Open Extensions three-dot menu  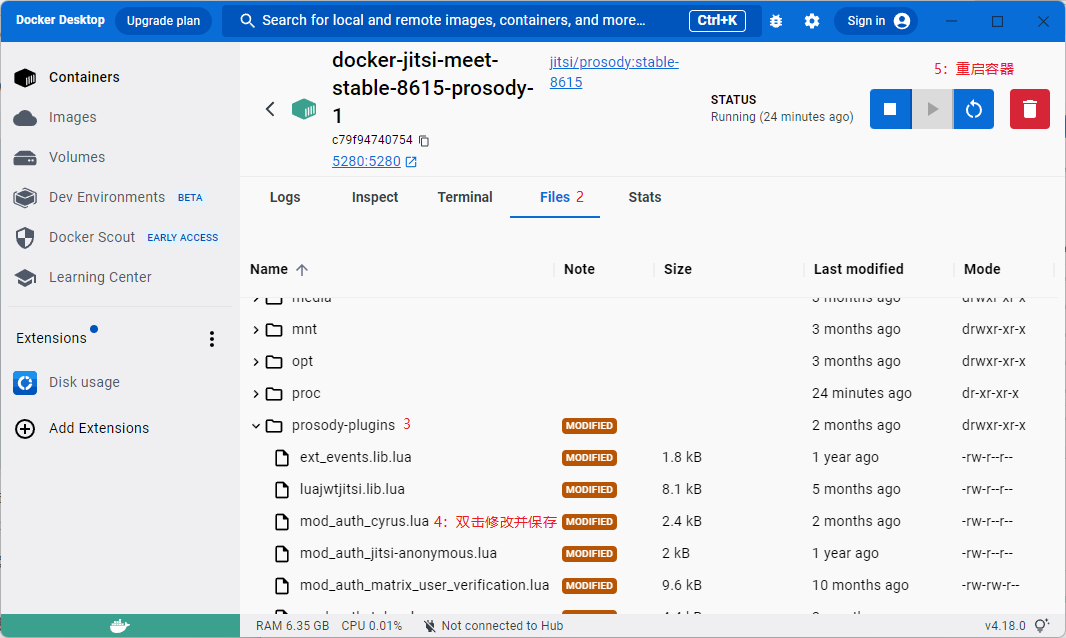tap(212, 339)
